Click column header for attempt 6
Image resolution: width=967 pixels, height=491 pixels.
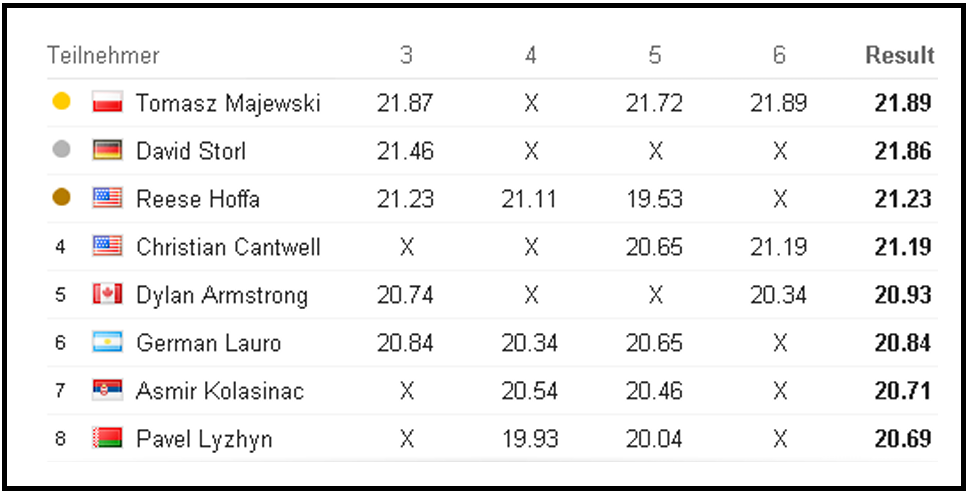click(779, 56)
